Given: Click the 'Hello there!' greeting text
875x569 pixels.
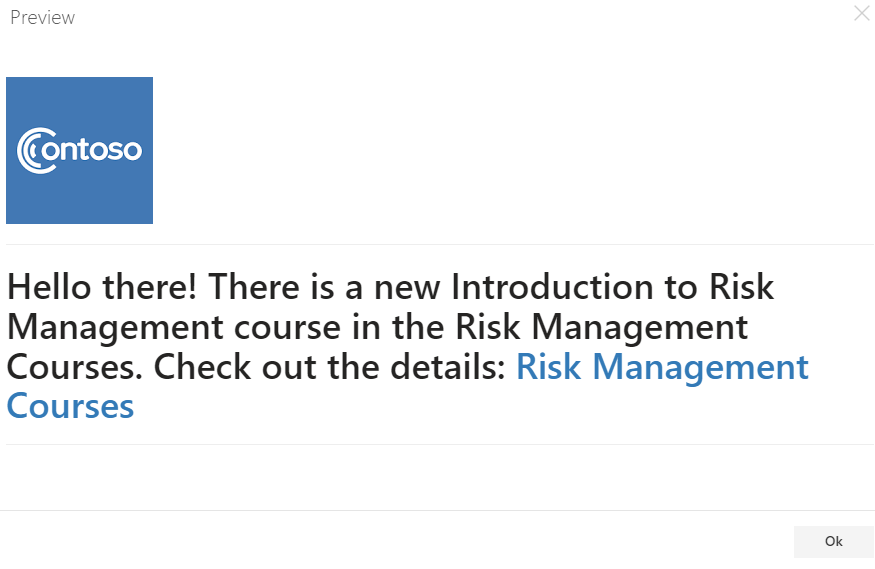Looking at the screenshot, I should pyautogui.click(x=102, y=287).
